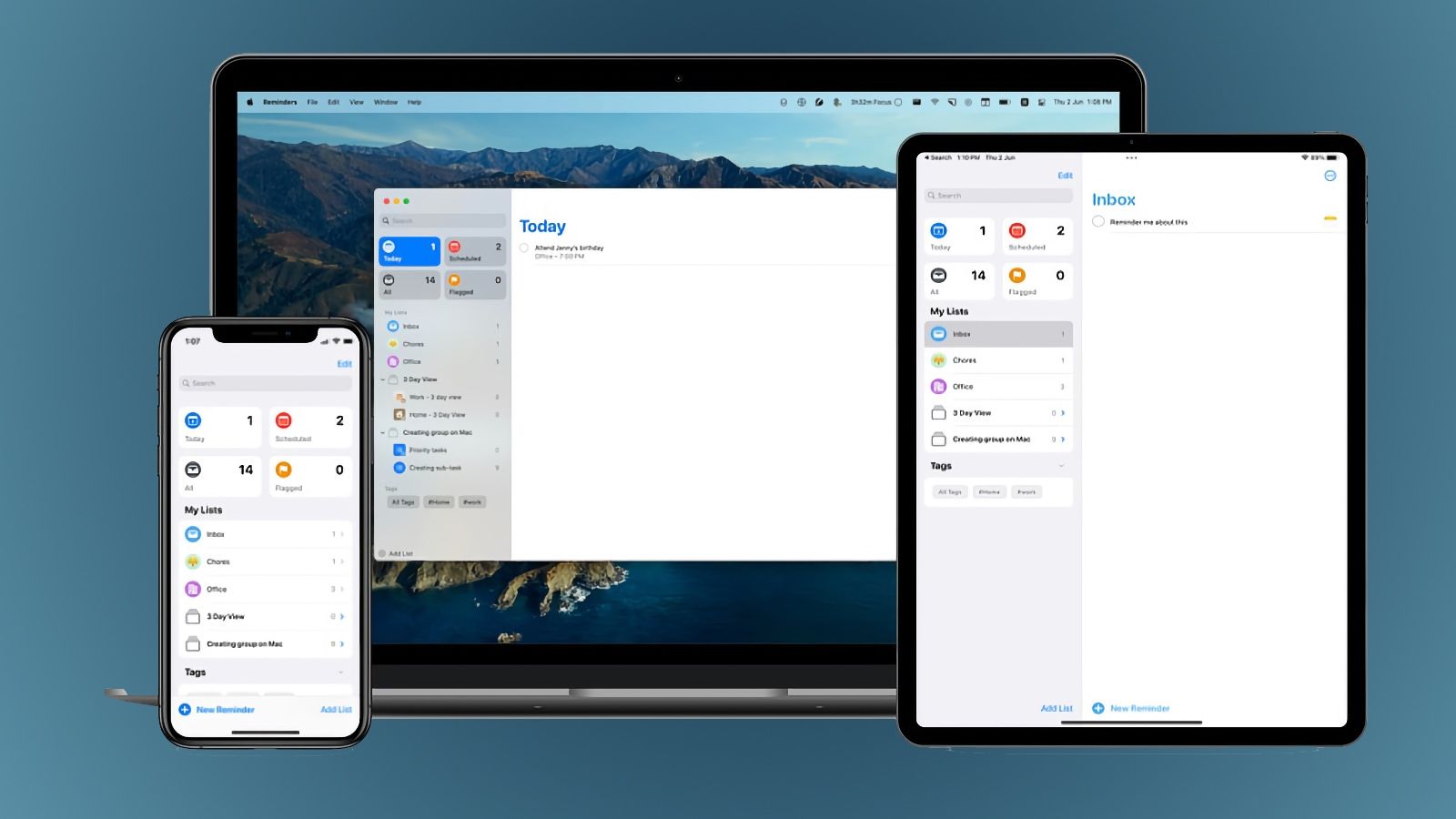The width and height of the screenshot is (1456, 819).
Task: Mark 'Attend Jenny's birthday' as completed
Action: tap(524, 248)
